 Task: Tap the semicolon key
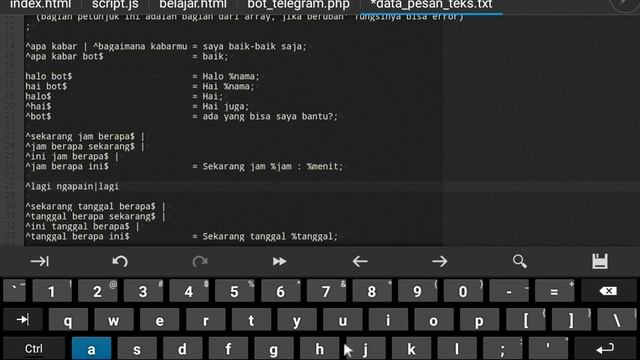502,349
